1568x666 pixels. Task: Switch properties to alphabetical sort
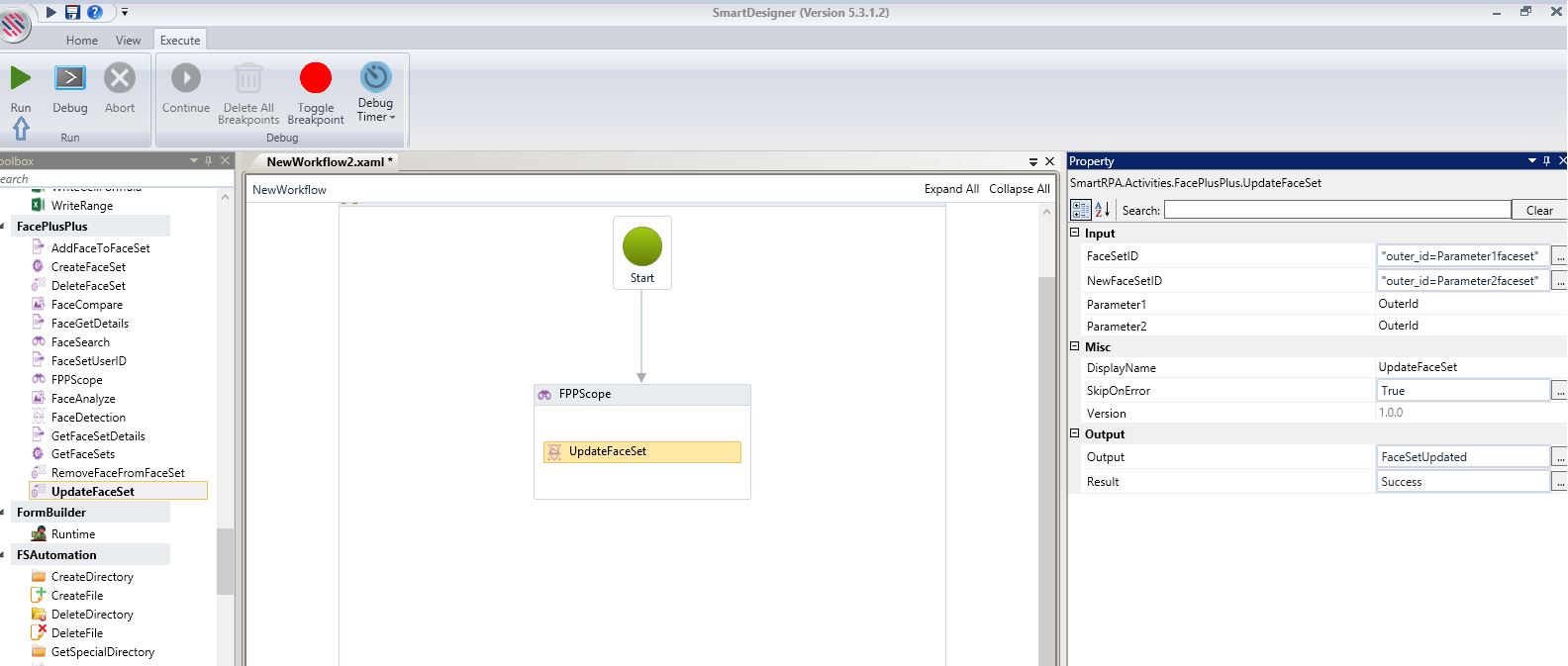click(1102, 210)
